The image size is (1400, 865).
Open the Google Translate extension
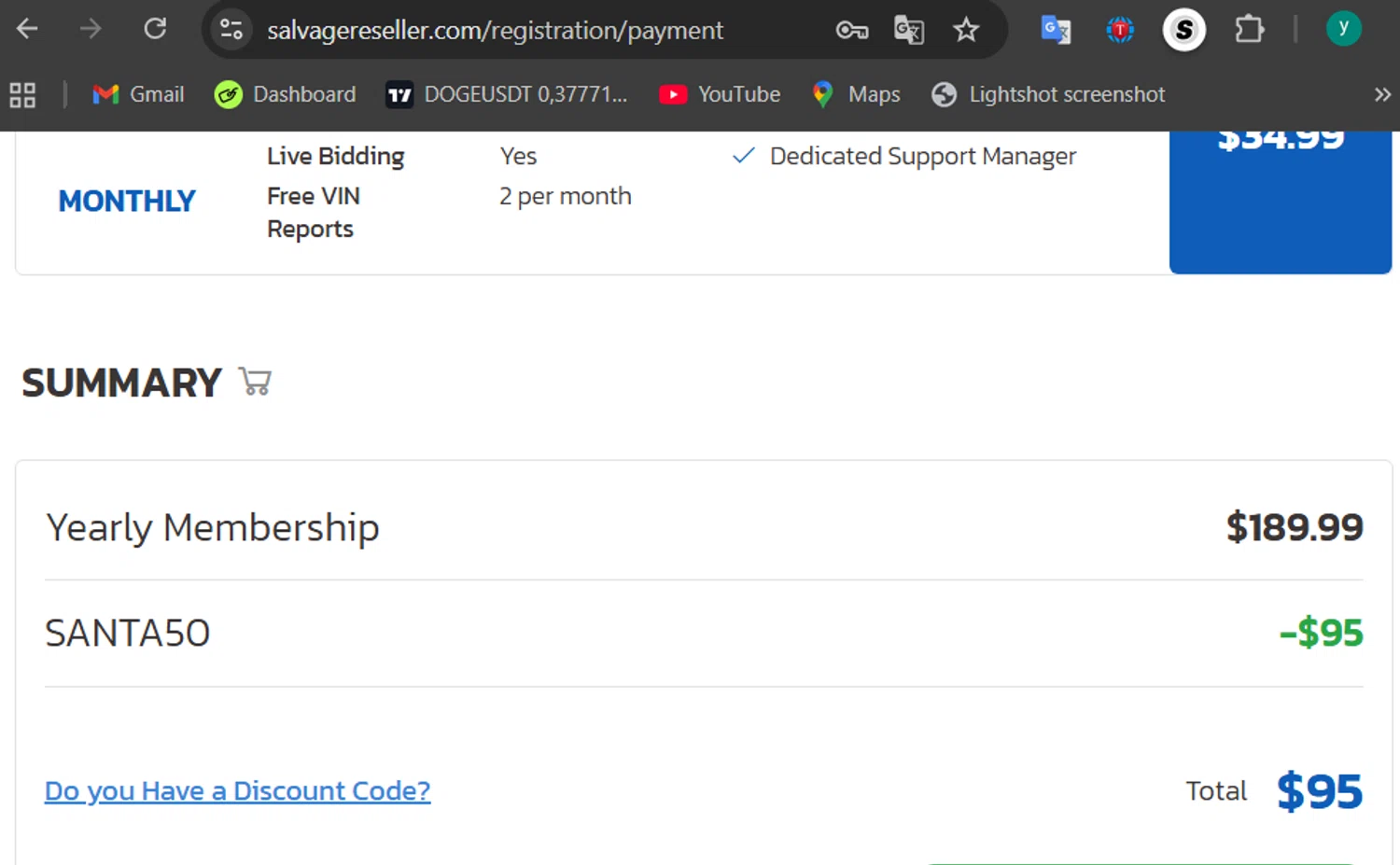pos(1056,30)
